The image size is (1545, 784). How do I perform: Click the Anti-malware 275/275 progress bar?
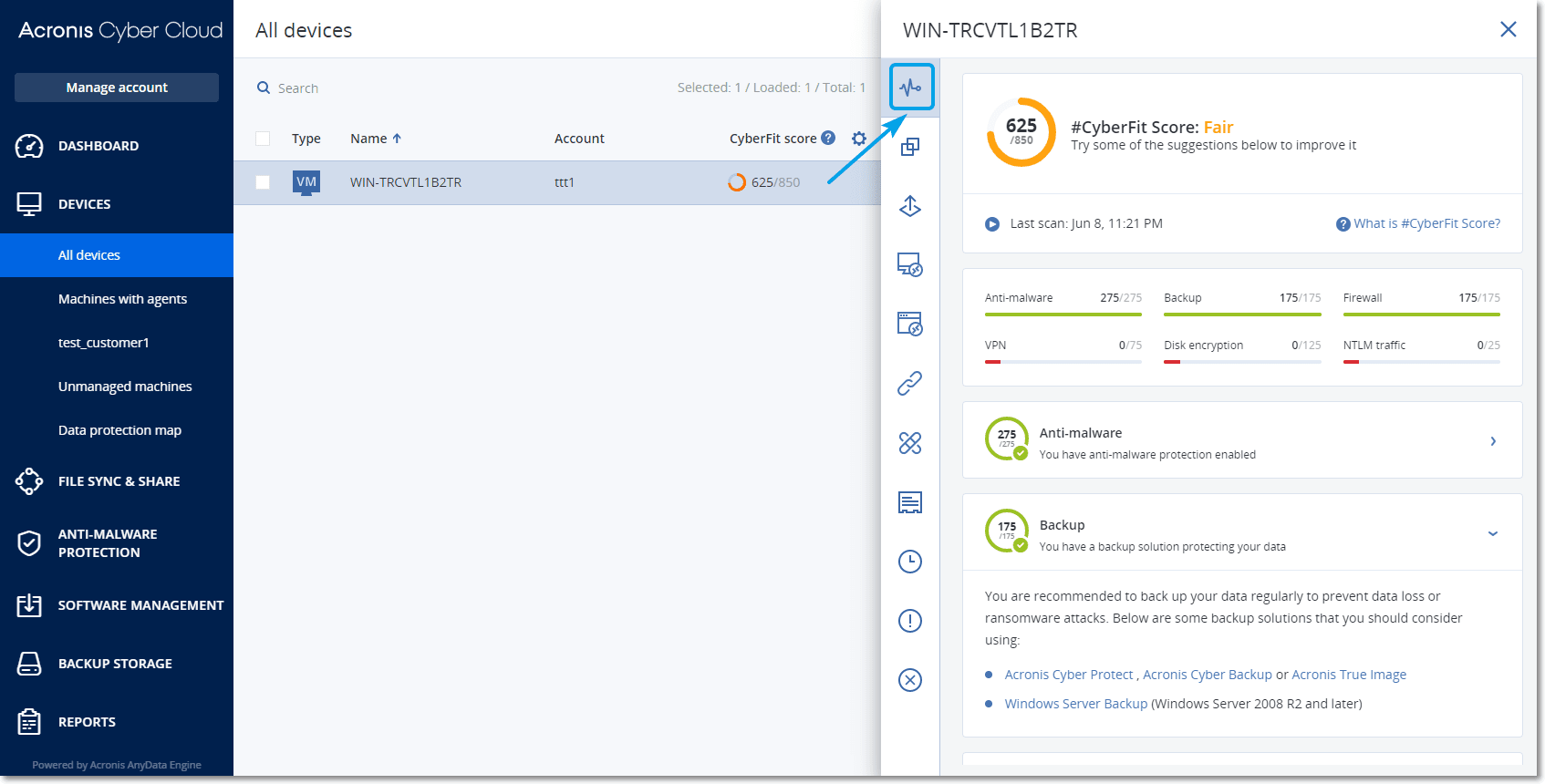(1063, 315)
